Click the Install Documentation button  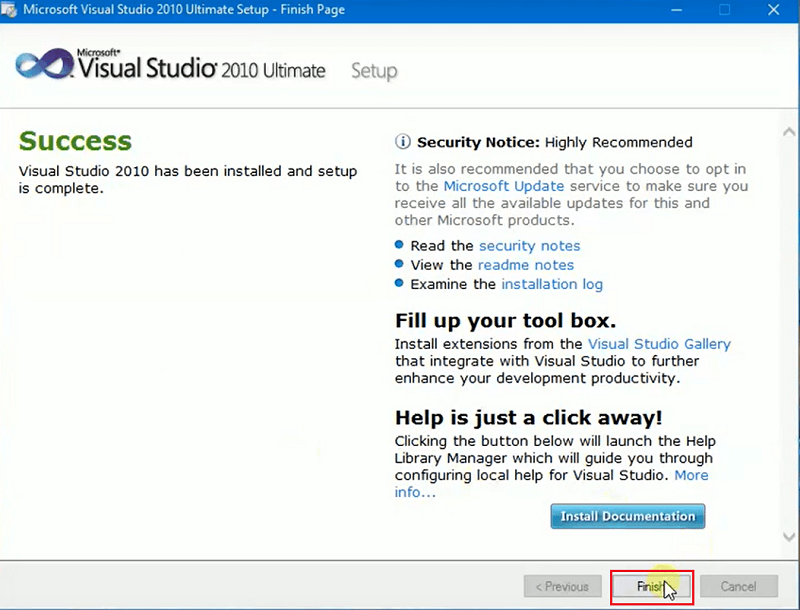tap(627, 516)
